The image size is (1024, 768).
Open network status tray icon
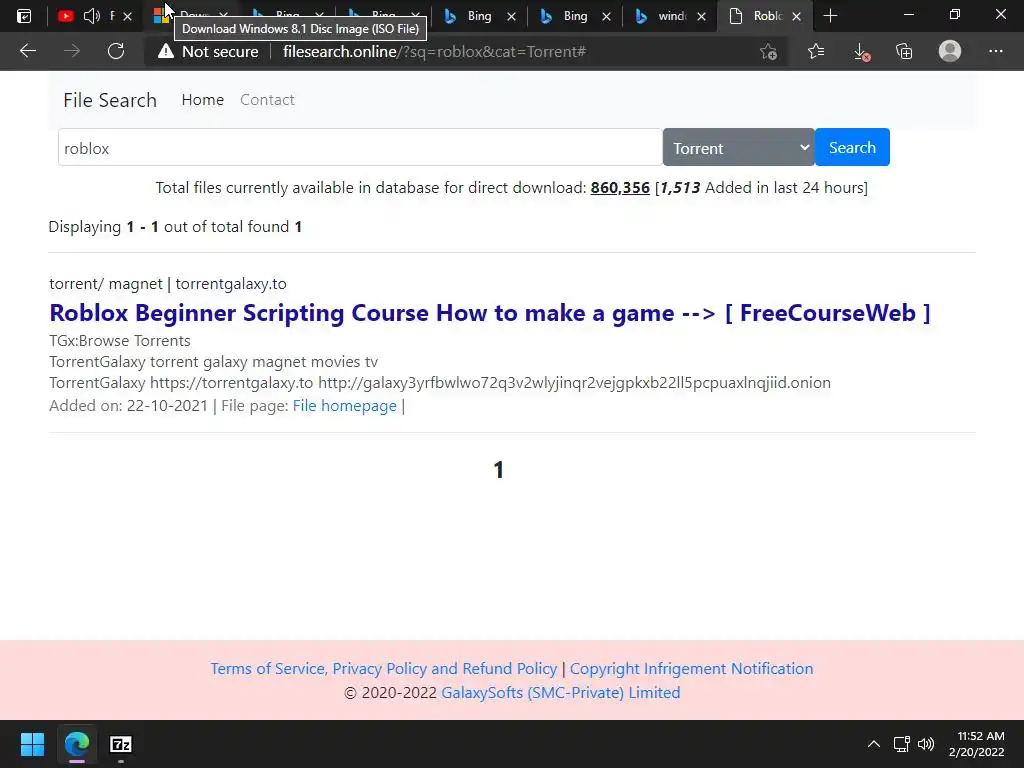(902, 744)
